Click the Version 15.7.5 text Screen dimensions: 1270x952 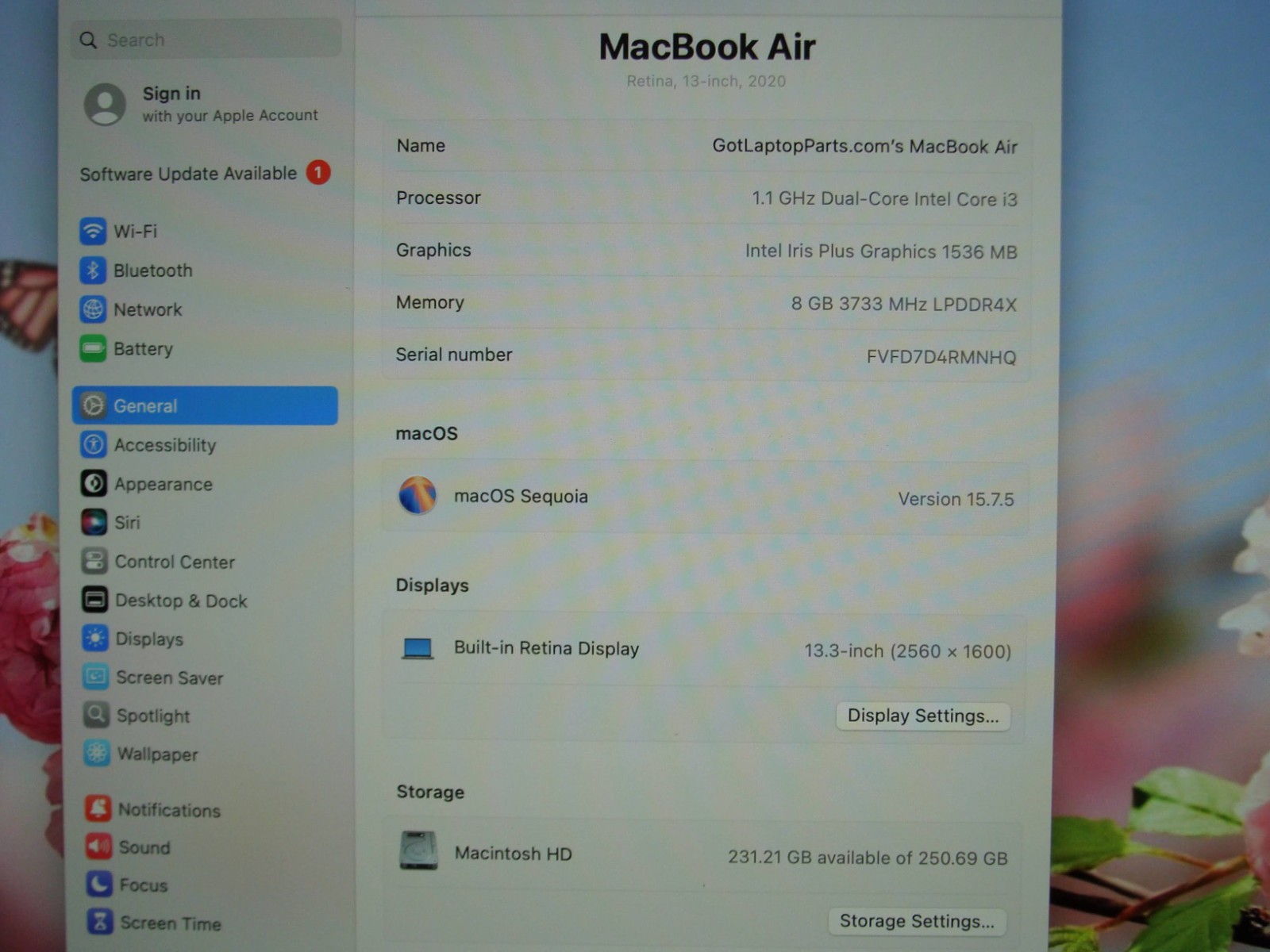tap(956, 499)
